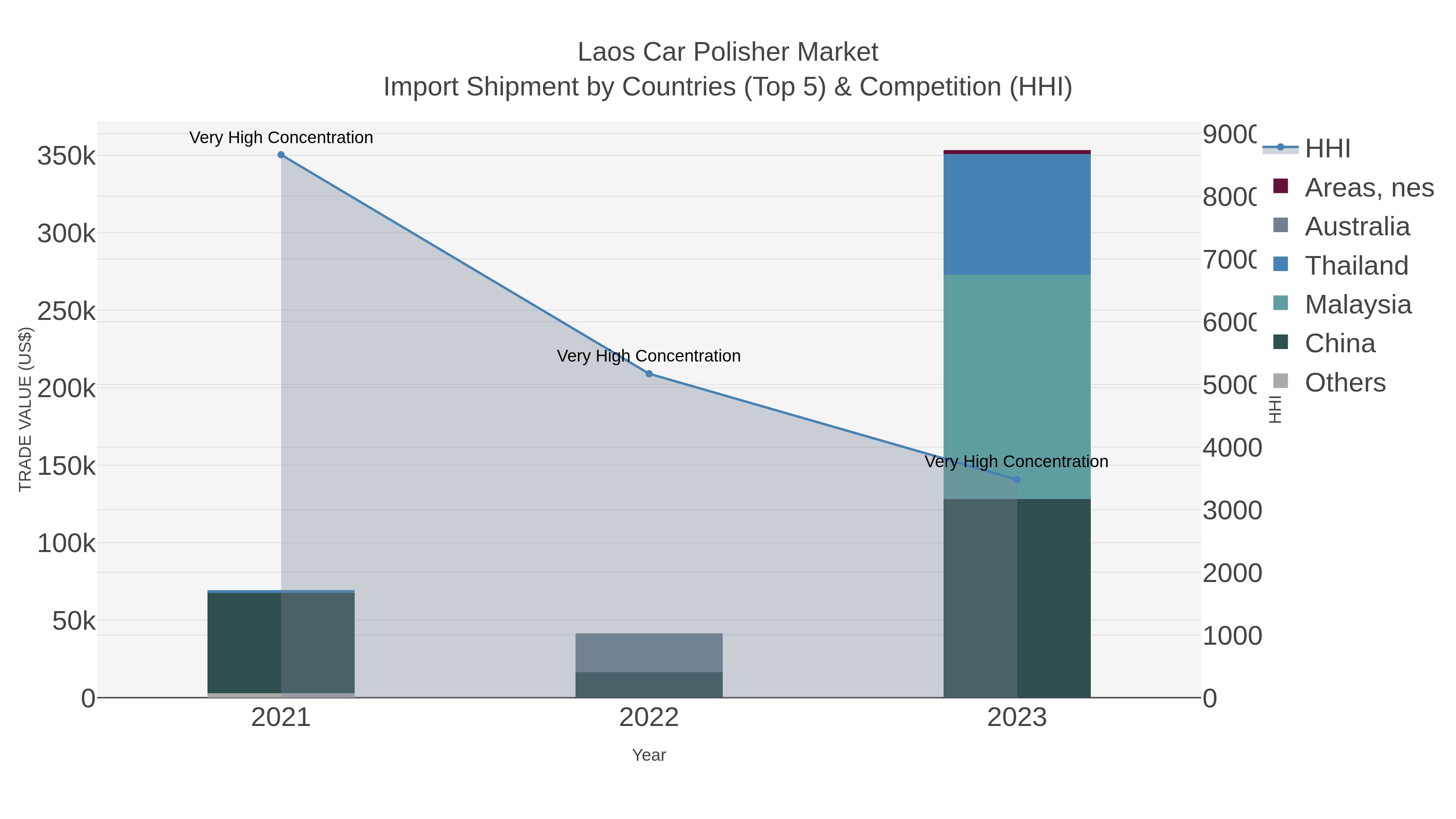
Task: Click the HHI data point for 2022
Action: pyautogui.click(x=649, y=374)
